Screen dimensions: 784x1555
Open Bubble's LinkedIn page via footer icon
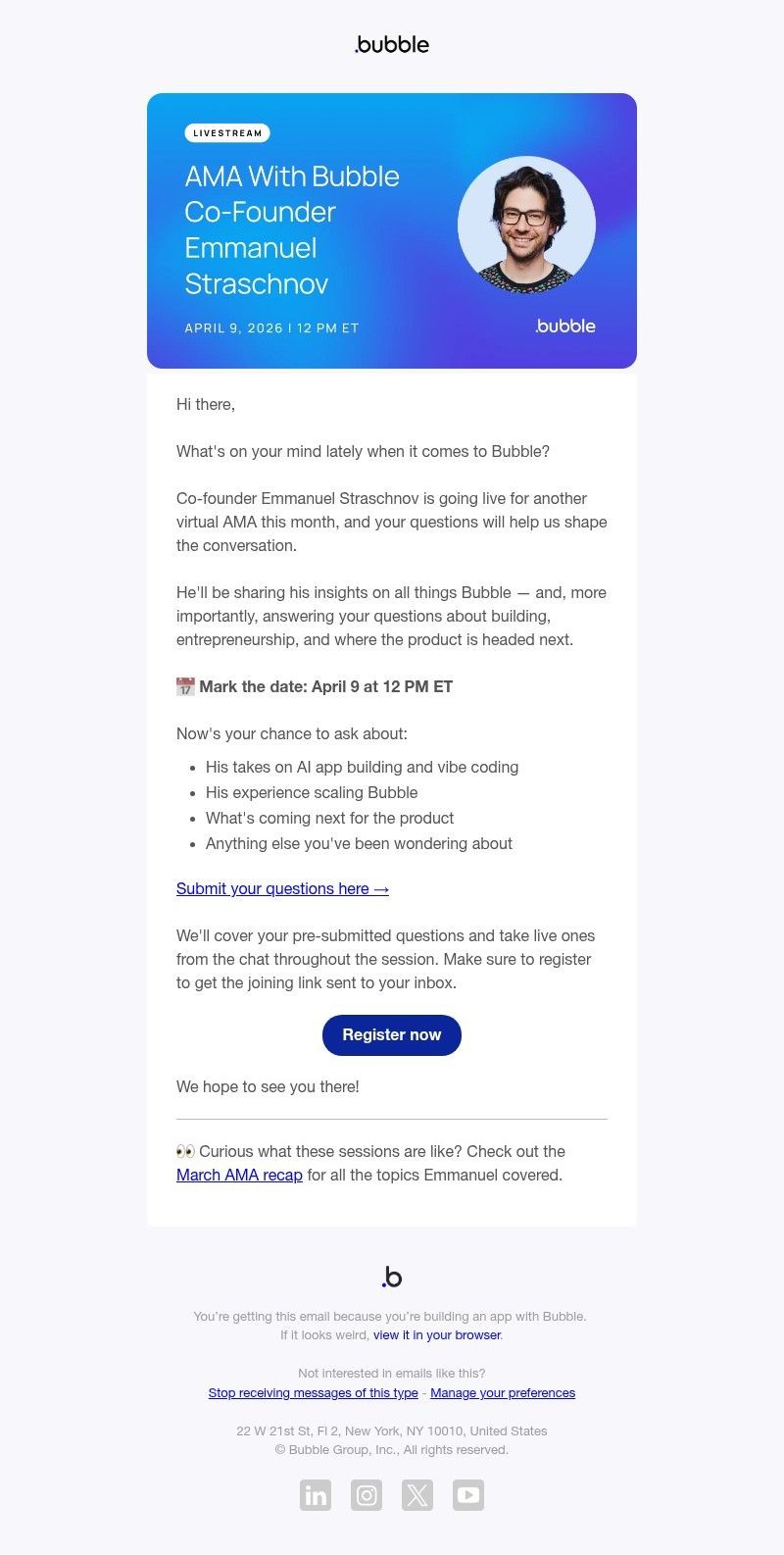tap(315, 1494)
